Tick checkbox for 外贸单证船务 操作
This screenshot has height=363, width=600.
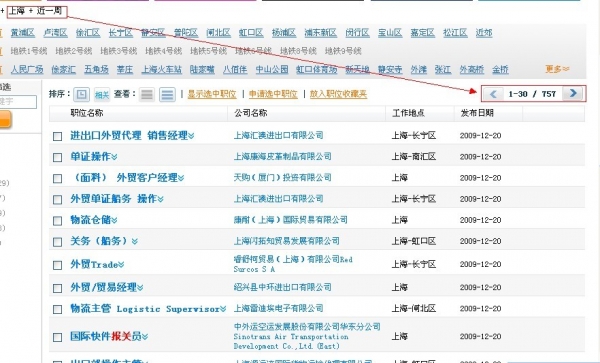(57, 199)
